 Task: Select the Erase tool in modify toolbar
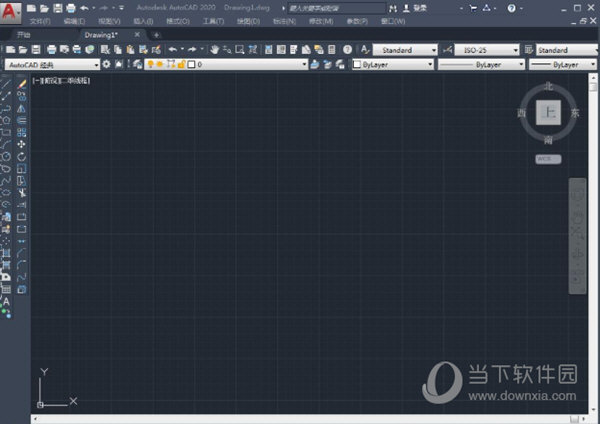click(22, 84)
